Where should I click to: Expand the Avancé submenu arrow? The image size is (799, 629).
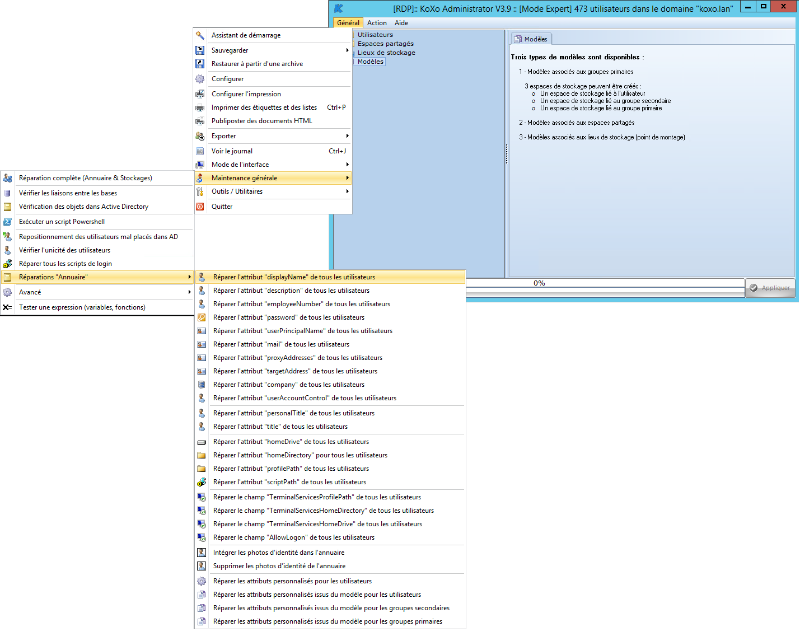tap(190, 292)
